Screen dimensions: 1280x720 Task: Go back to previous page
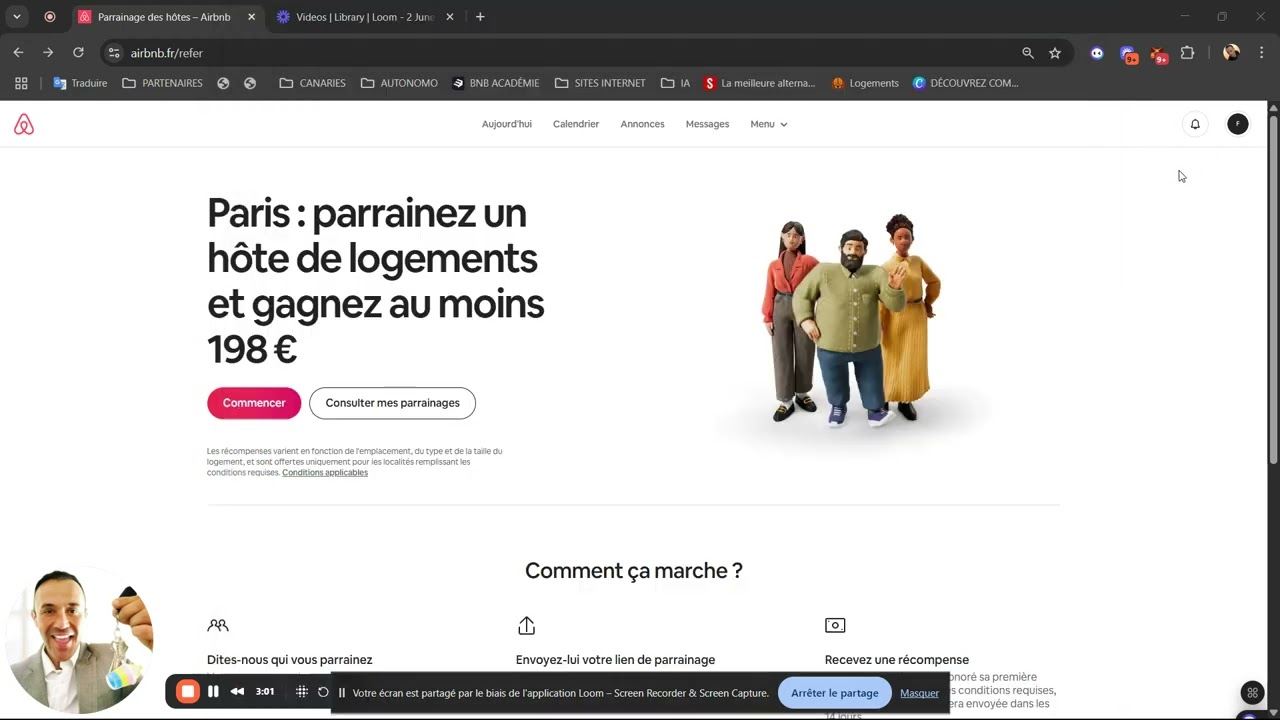[x=18, y=53]
